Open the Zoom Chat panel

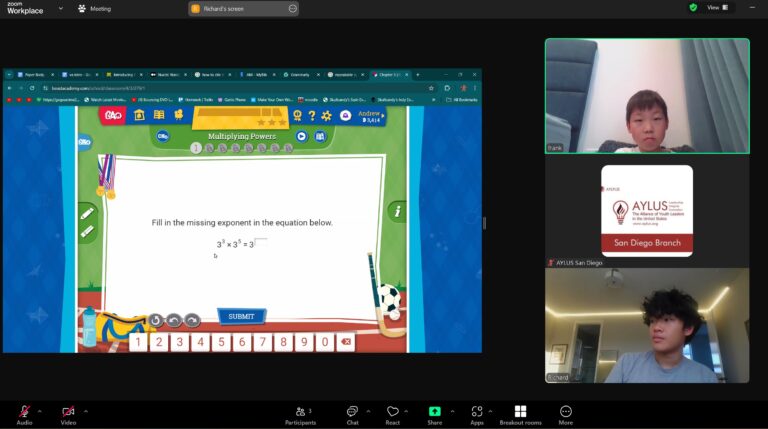coord(353,415)
